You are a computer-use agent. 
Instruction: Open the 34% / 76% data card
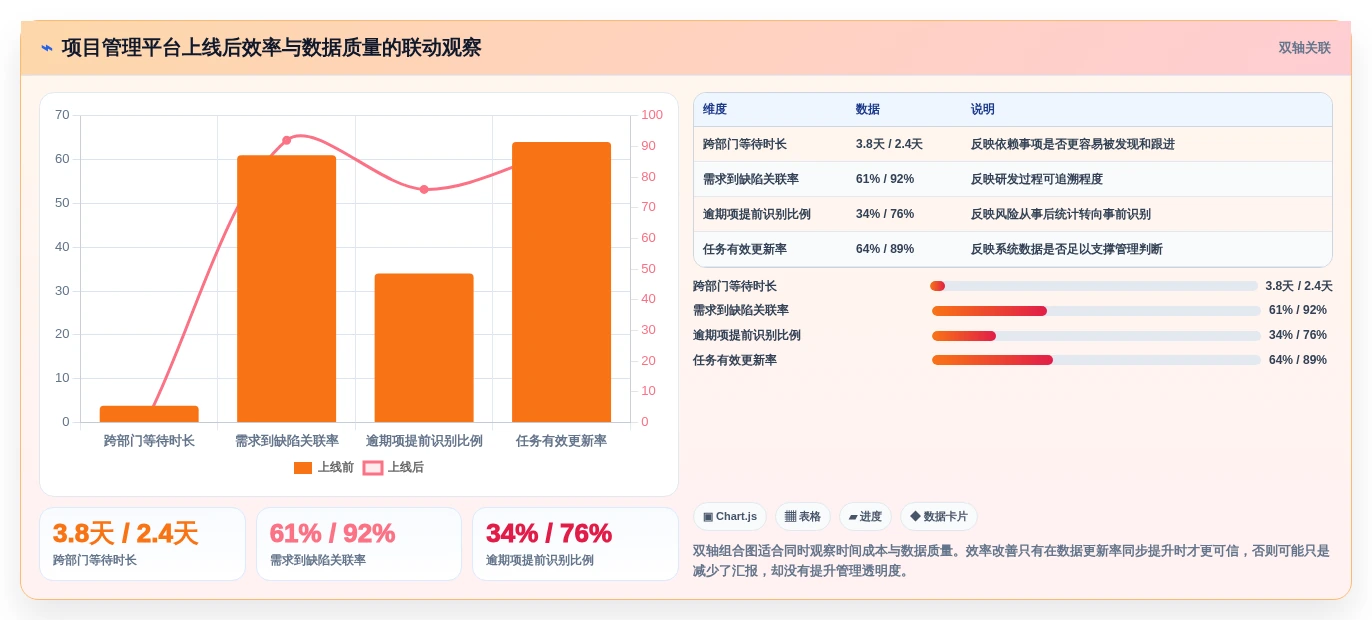575,544
